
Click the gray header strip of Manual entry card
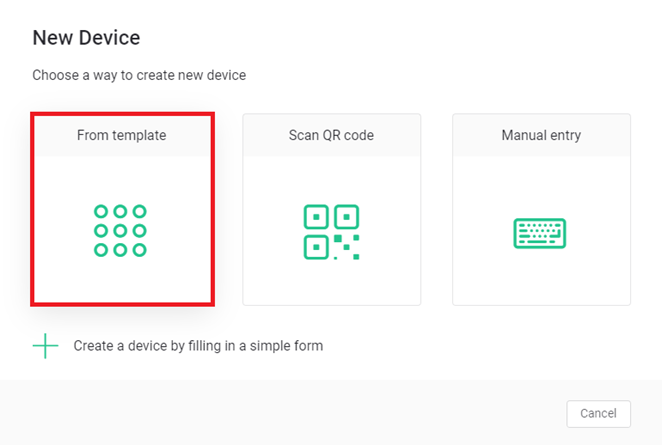point(541,135)
